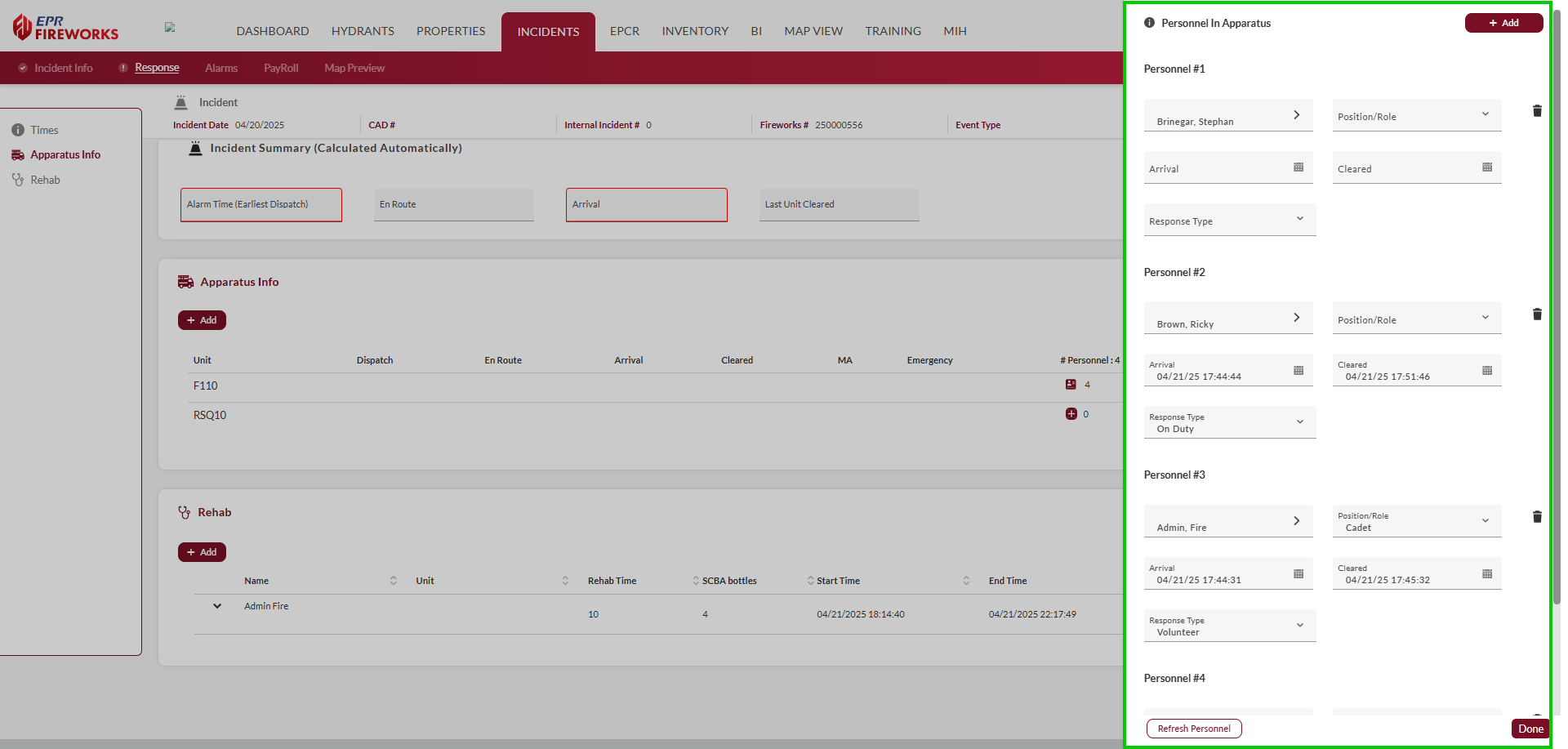Click info icon beside Personnel In Apparatus
The height and width of the screenshot is (749, 1568).
[1149, 23]
